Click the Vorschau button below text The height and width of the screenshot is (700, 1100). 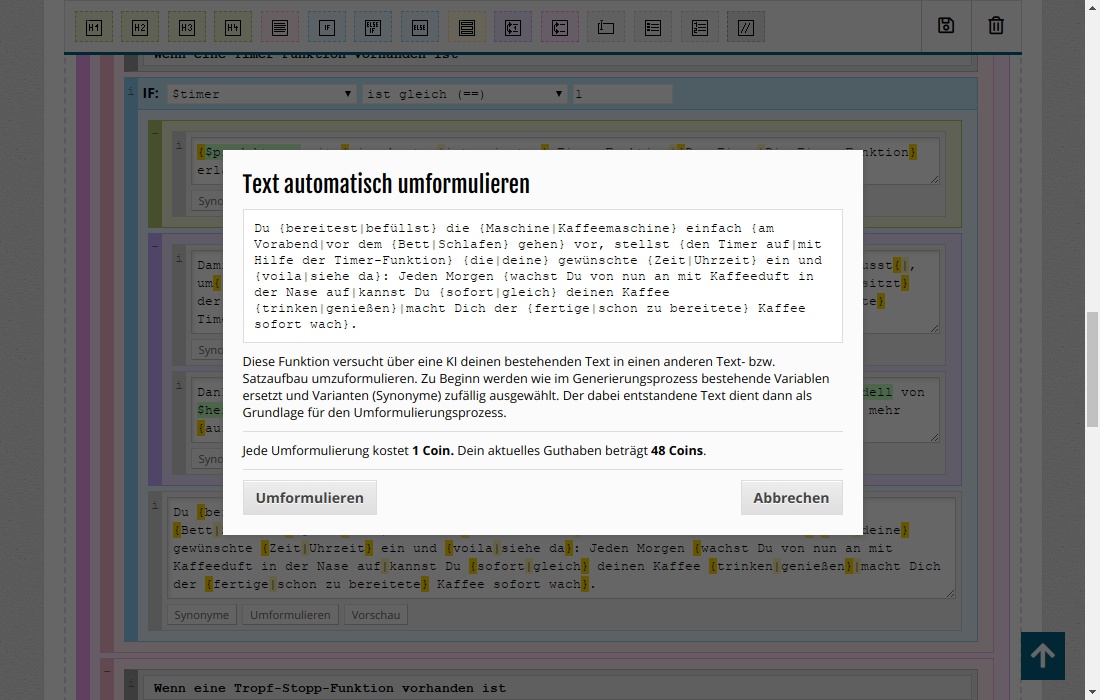376,615
